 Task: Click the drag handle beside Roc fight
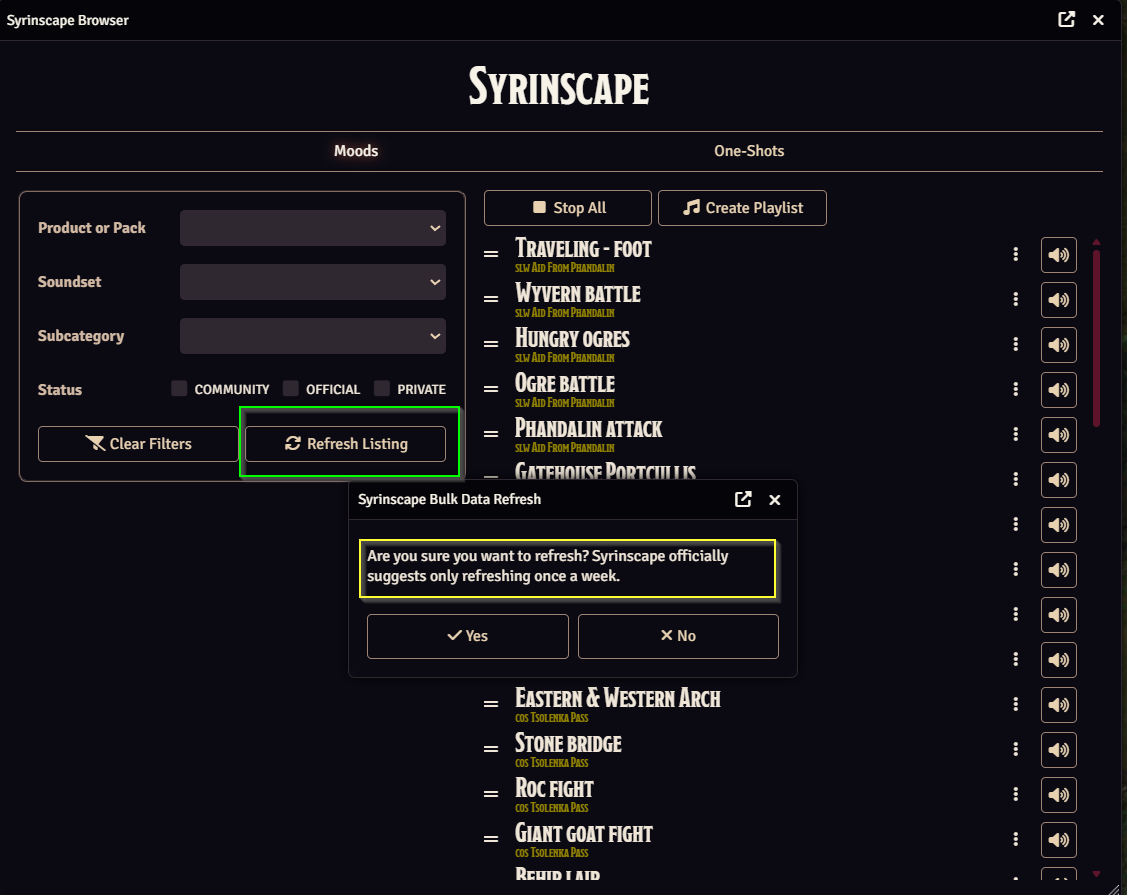[x=491, y=794]
